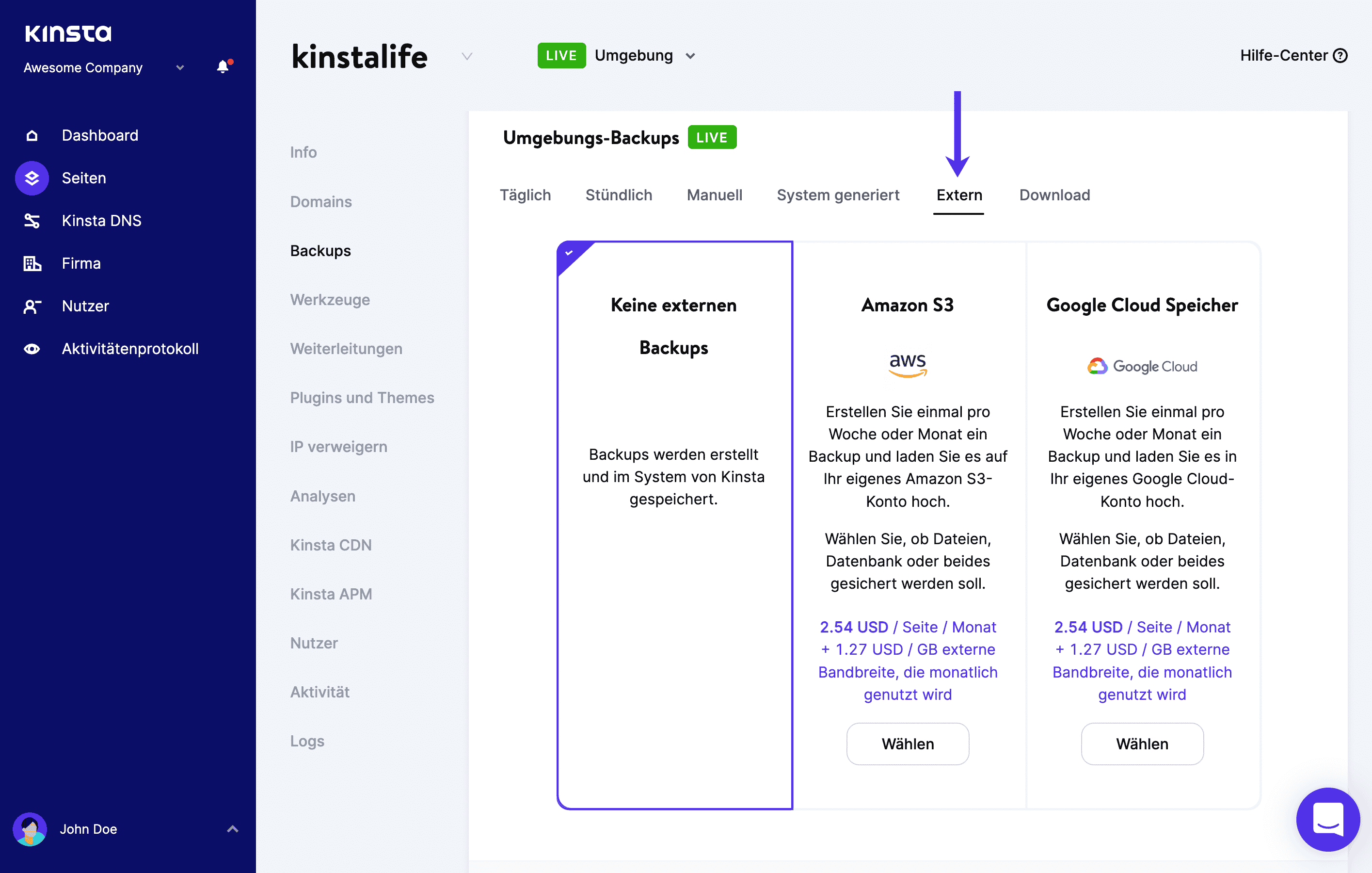The width and height of the screenshot is (1372, 873).
Task: Select the Seiten icon in the sidebar
Action: (x=32, y=178)
